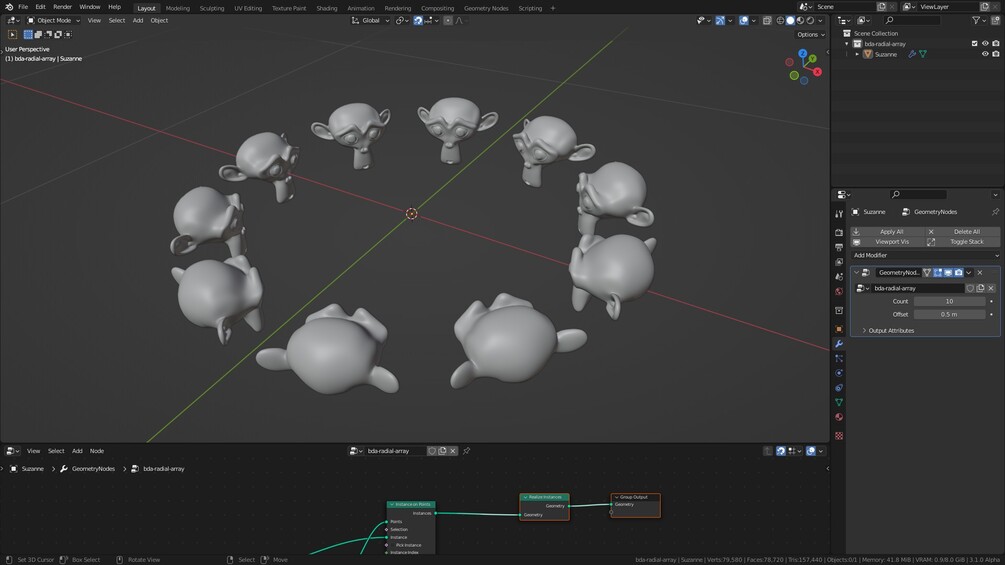Click the Apply All button
This screenshot has width=1005, height=565.
pyautogui.click(x=892, y=231)
